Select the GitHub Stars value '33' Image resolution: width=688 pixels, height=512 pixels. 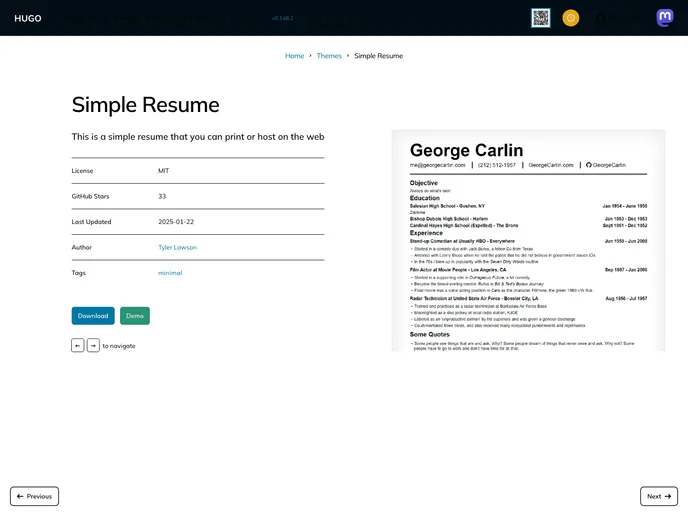pyautogui.click(x=162, y=196)
